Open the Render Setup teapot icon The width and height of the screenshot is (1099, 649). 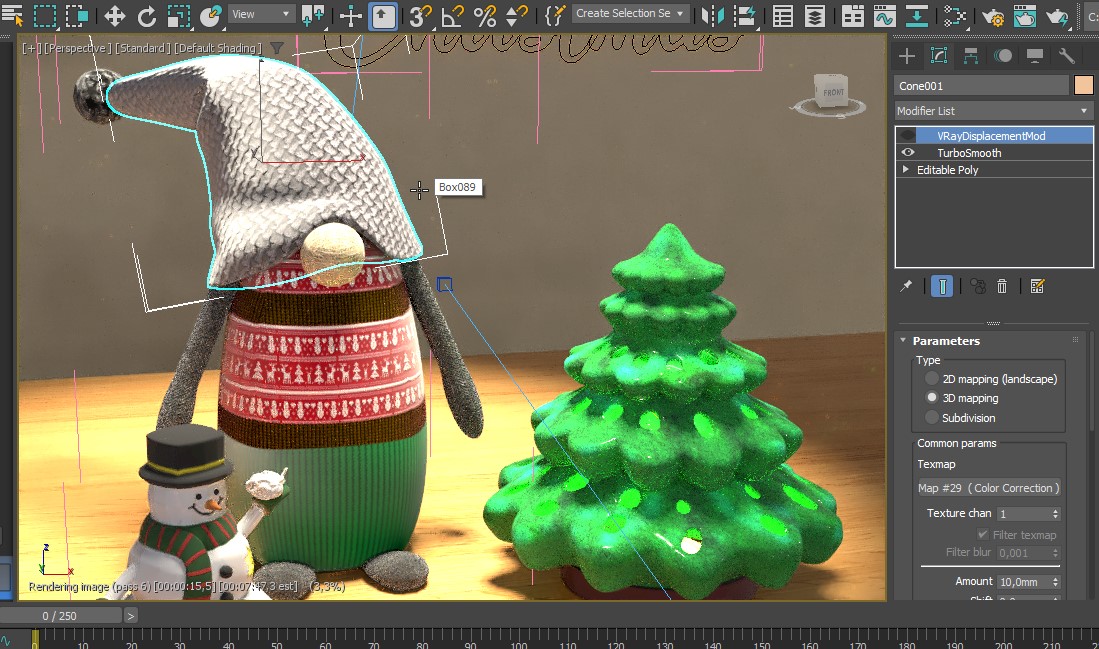pyautogui.click(x=992, y=15)
